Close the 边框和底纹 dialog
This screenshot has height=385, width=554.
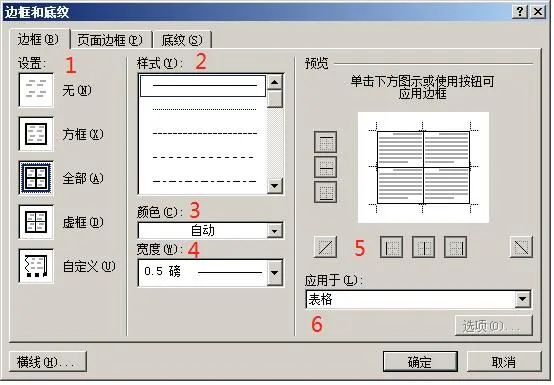coord(538,12)
